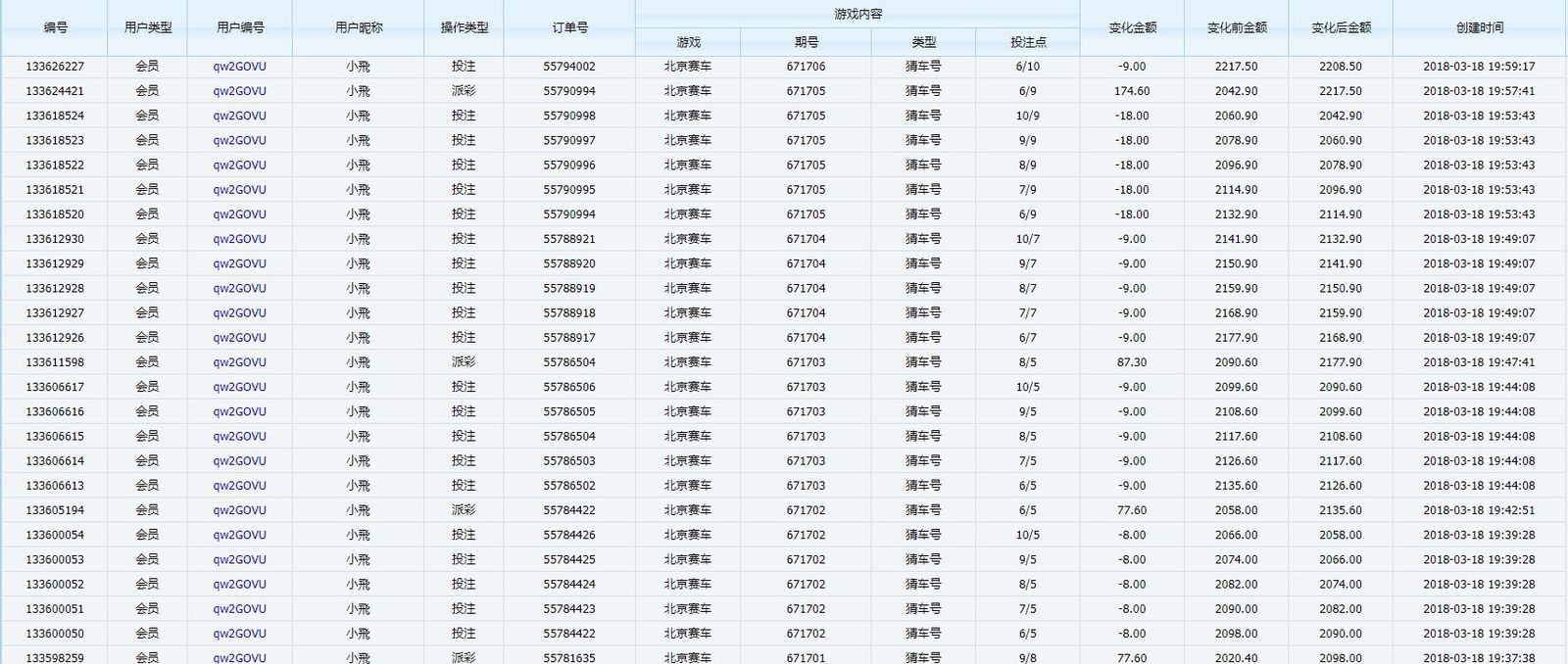Select record number 133618520
The height and width of the screenshot is (664, 1568).
pos(55,214)
